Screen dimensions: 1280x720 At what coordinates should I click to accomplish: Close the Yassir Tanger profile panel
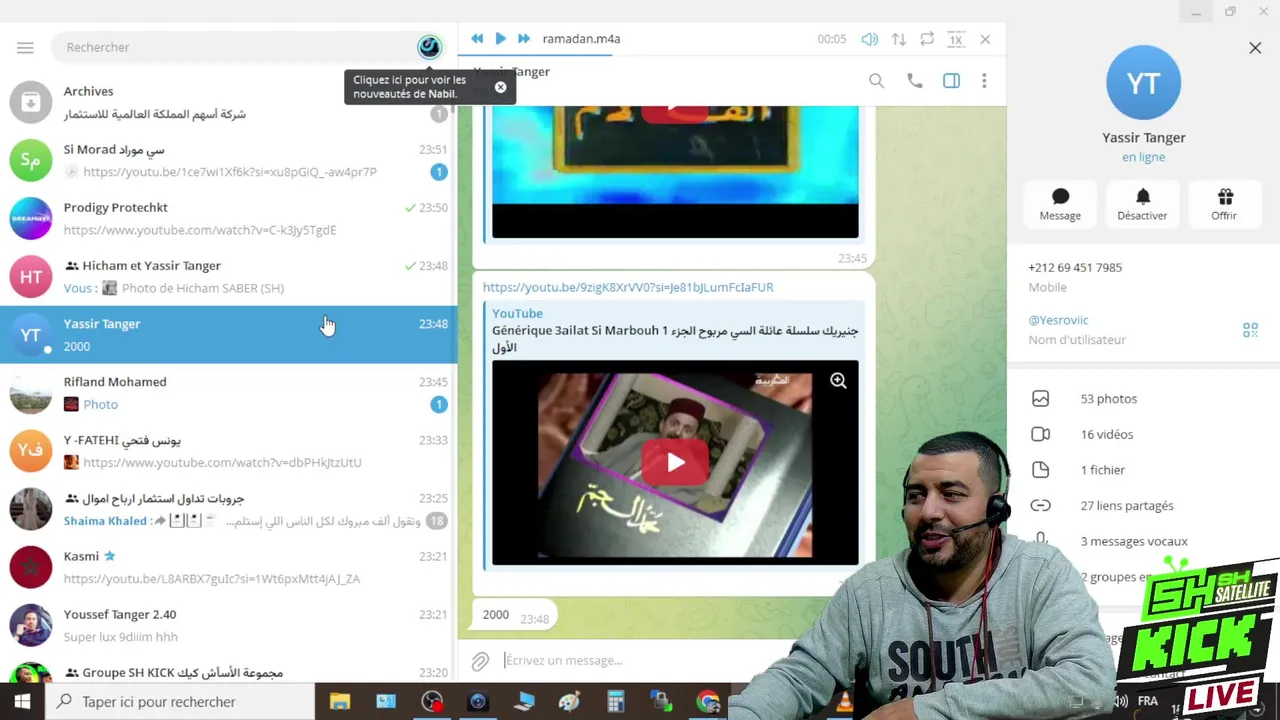tap(1255, 47)
